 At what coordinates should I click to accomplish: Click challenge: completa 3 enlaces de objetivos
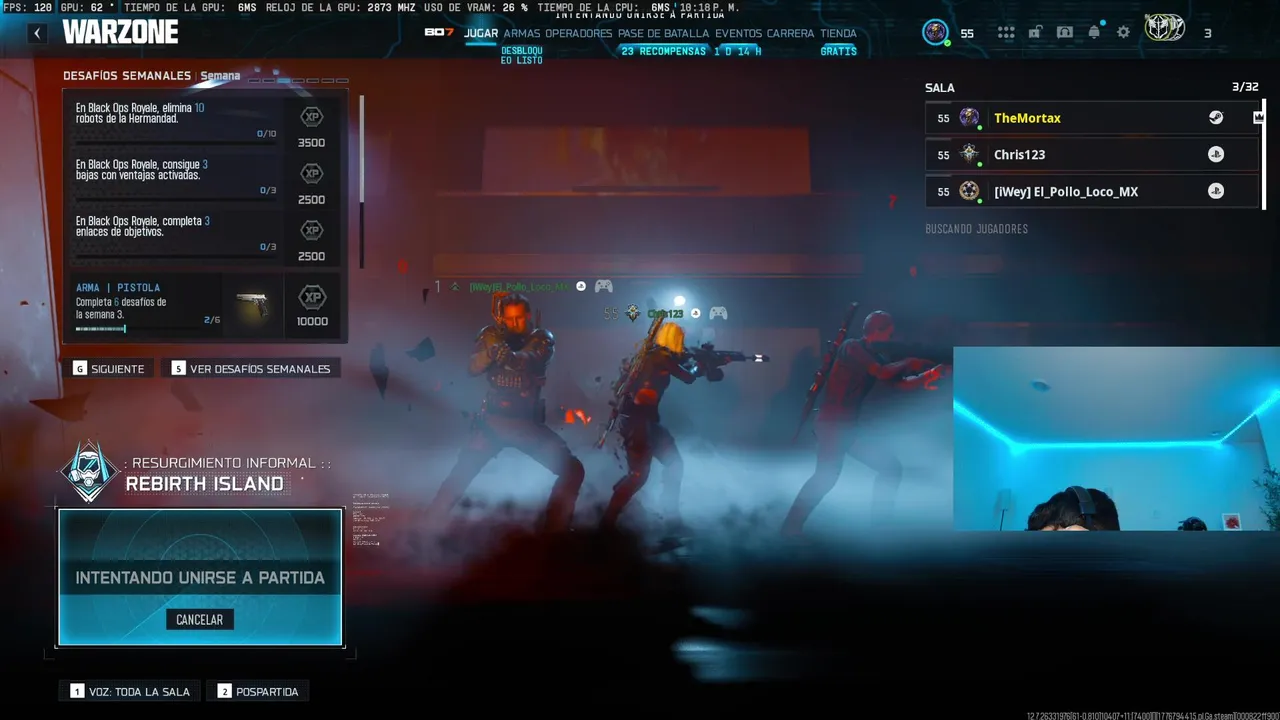pos(207,236)
